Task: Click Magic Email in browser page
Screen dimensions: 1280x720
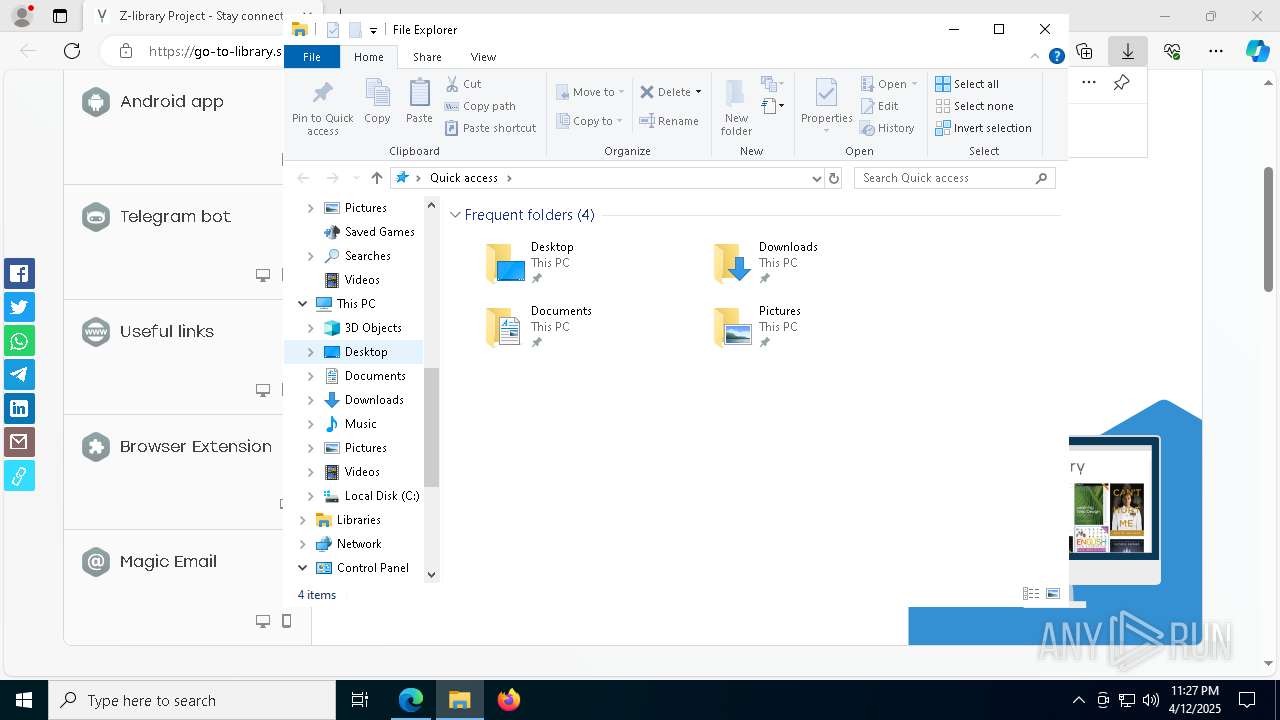Action: pos(168,561)
